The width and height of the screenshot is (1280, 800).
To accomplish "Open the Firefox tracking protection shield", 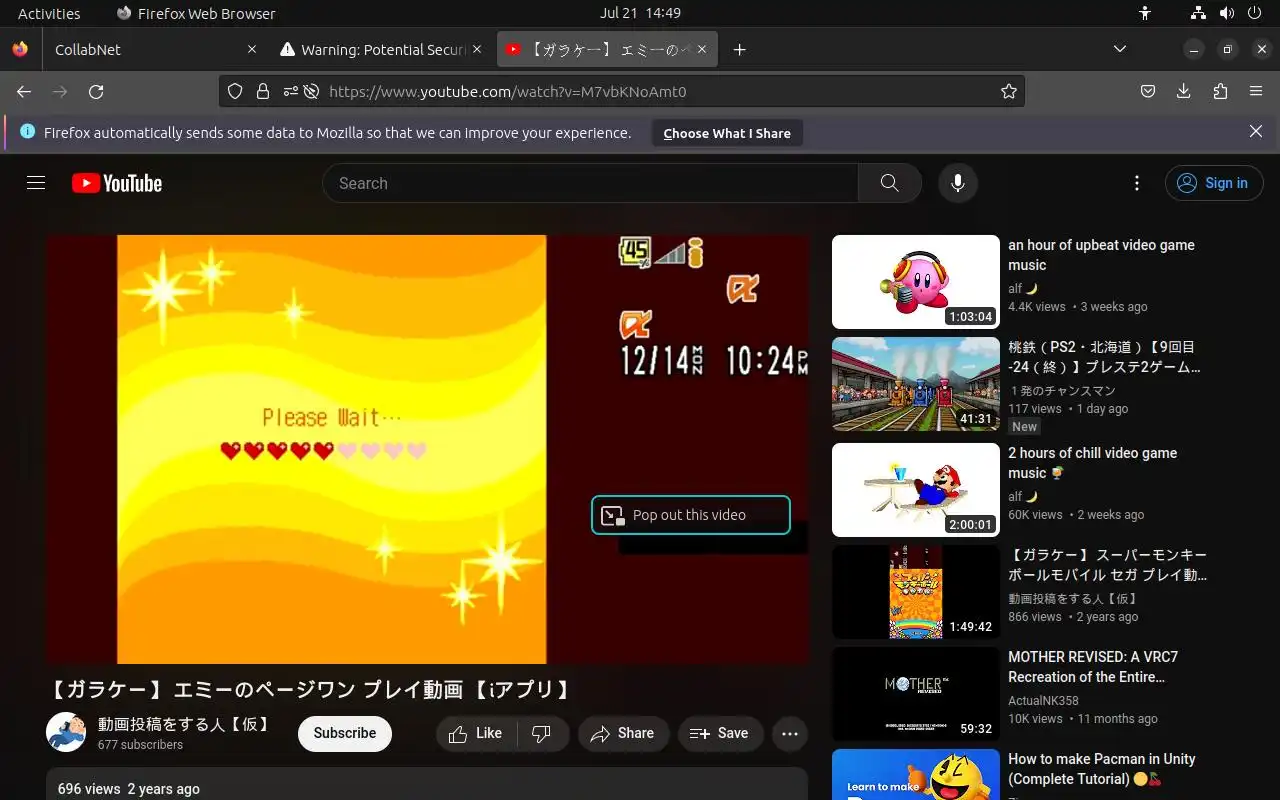I will (235, 91).
